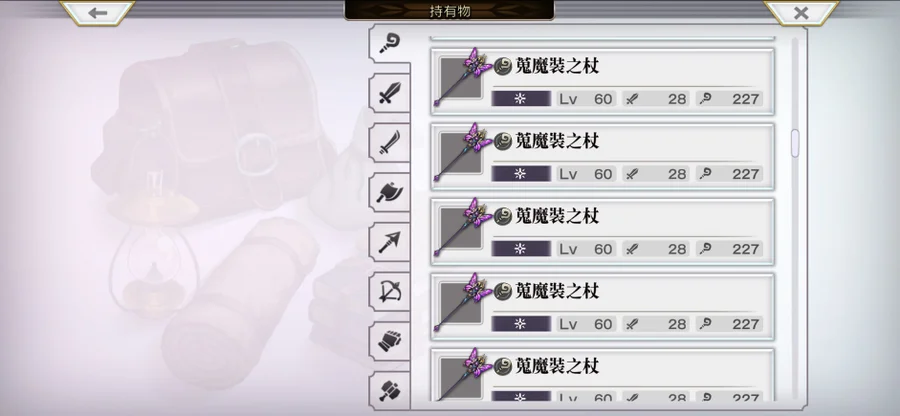
Task: Open the hammer weapon category tab
Action: (x=390, y=391)
